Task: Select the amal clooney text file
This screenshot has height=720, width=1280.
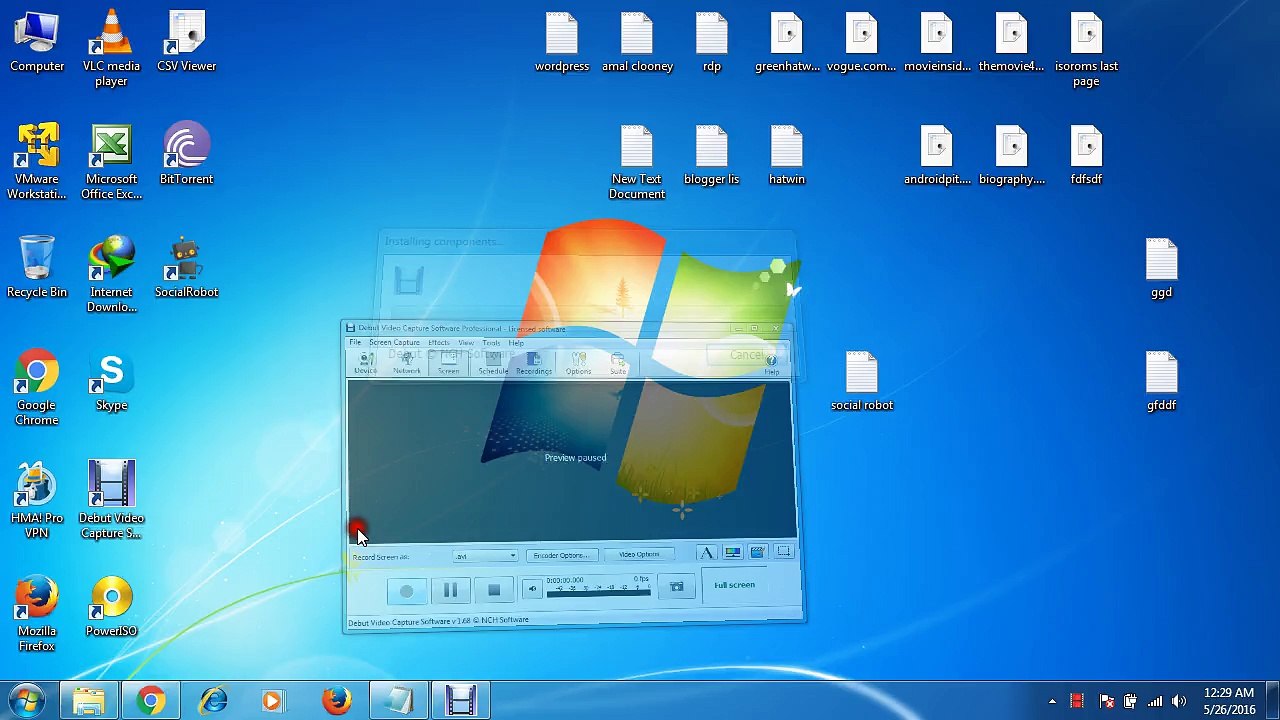Action: point(637,42)
